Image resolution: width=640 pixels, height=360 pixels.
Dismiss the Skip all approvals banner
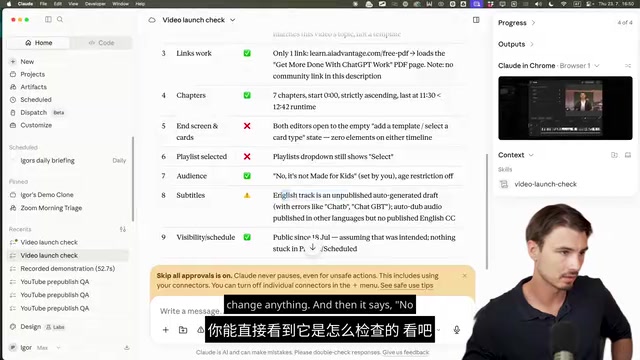[x=464, y=276]
